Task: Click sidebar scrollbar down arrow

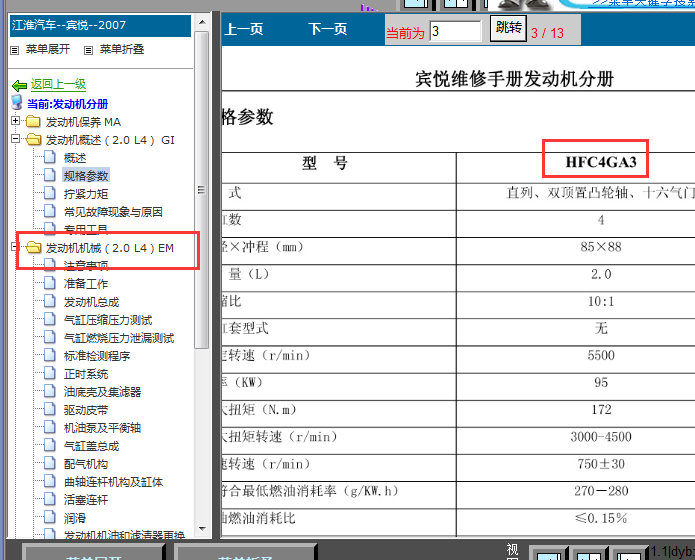Action: coord(202,529)
